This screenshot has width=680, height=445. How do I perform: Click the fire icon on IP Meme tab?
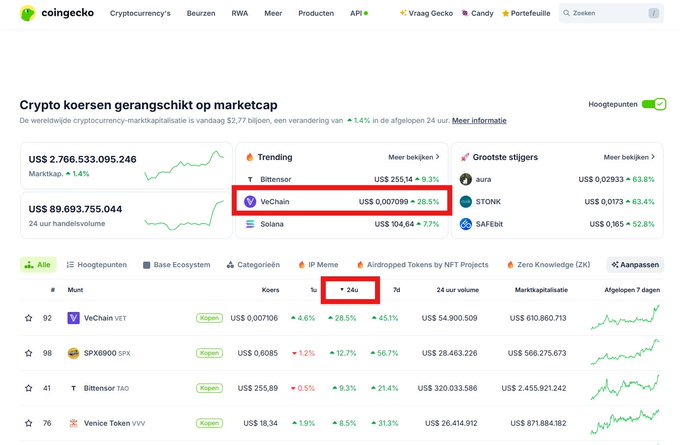(x=301, y=265)
